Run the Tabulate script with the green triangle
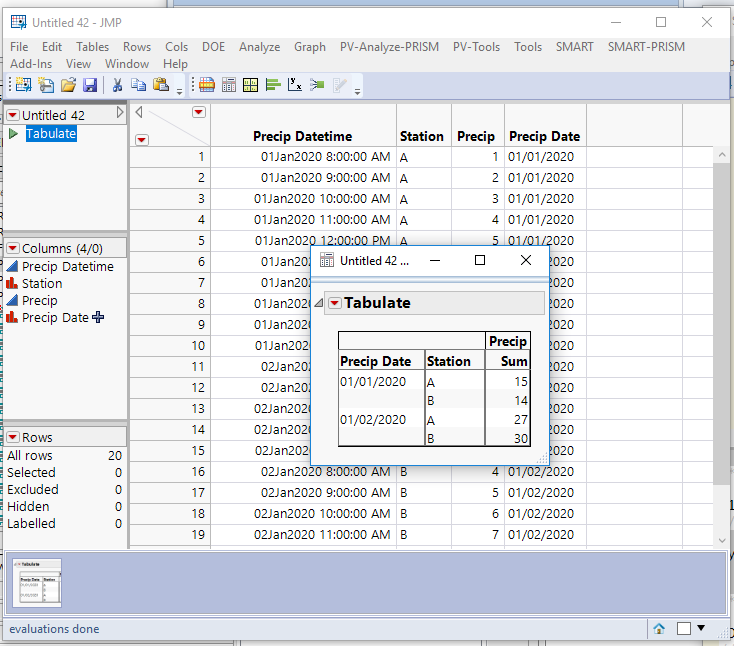 click(13, 133)
